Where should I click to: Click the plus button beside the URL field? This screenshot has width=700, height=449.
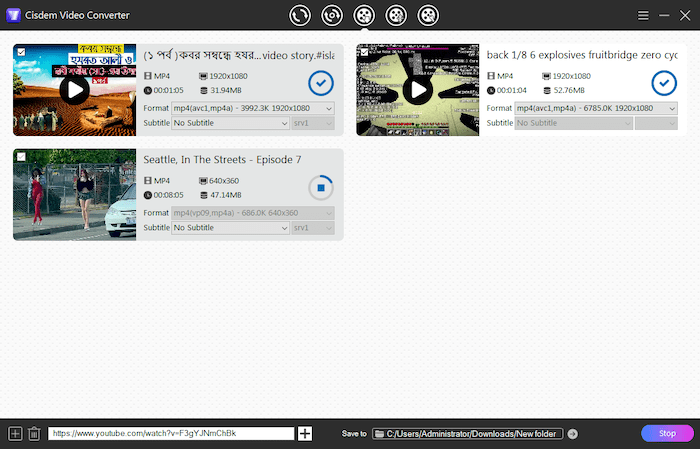pos(305,433)
